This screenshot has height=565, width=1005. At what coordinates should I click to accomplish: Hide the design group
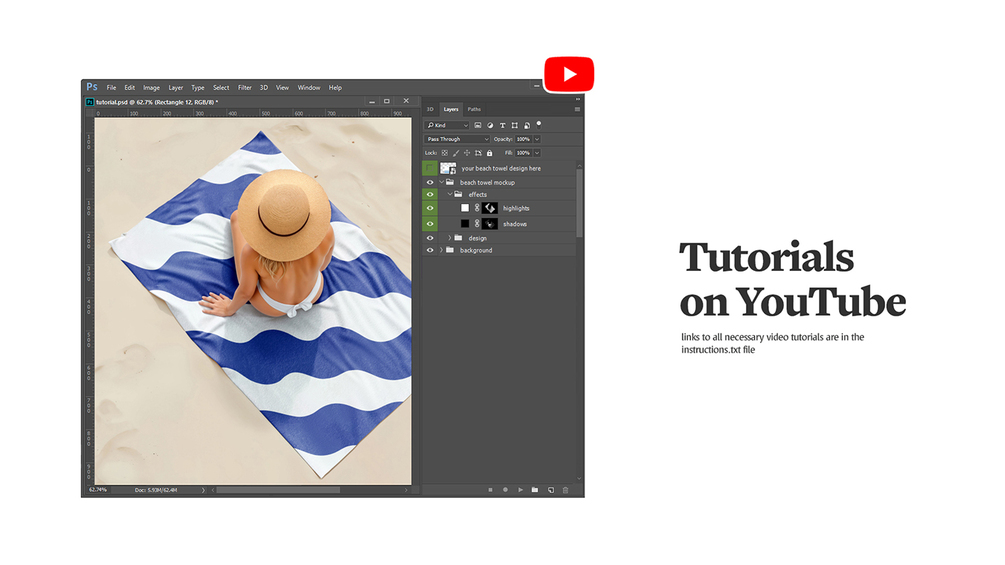pyautogui.click(x=430, y=238)
